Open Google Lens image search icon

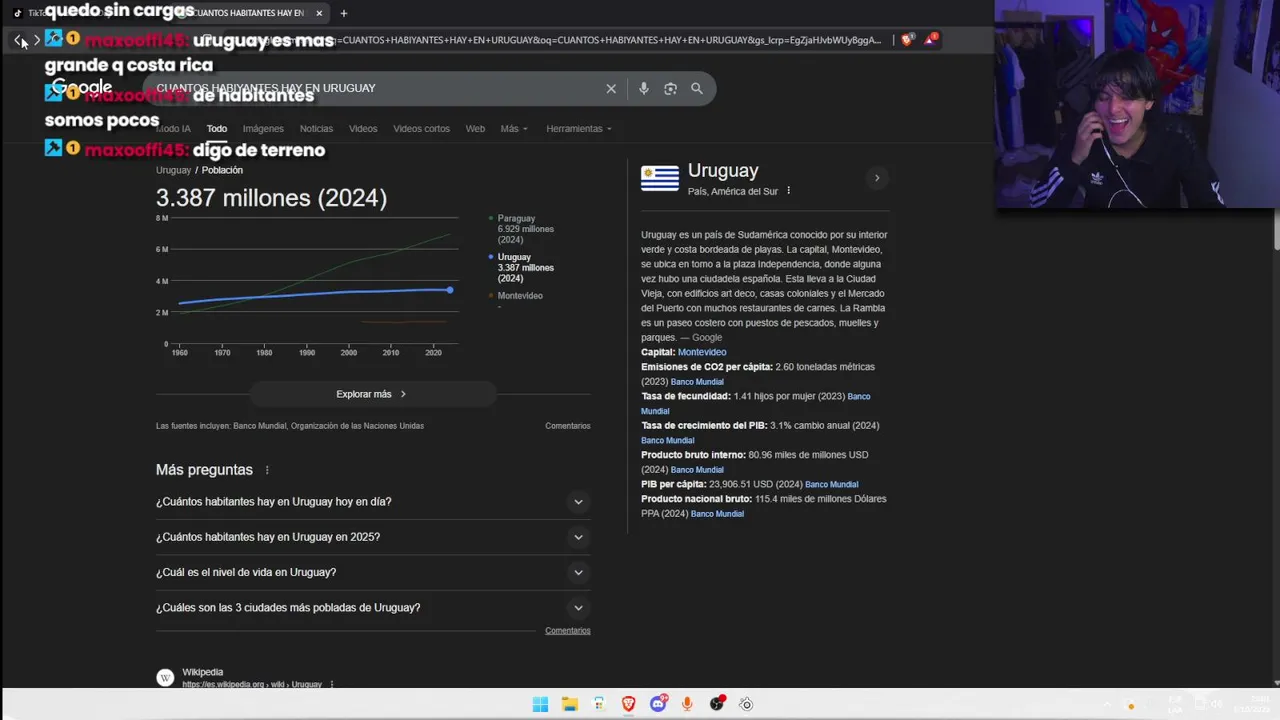[670, 89]
